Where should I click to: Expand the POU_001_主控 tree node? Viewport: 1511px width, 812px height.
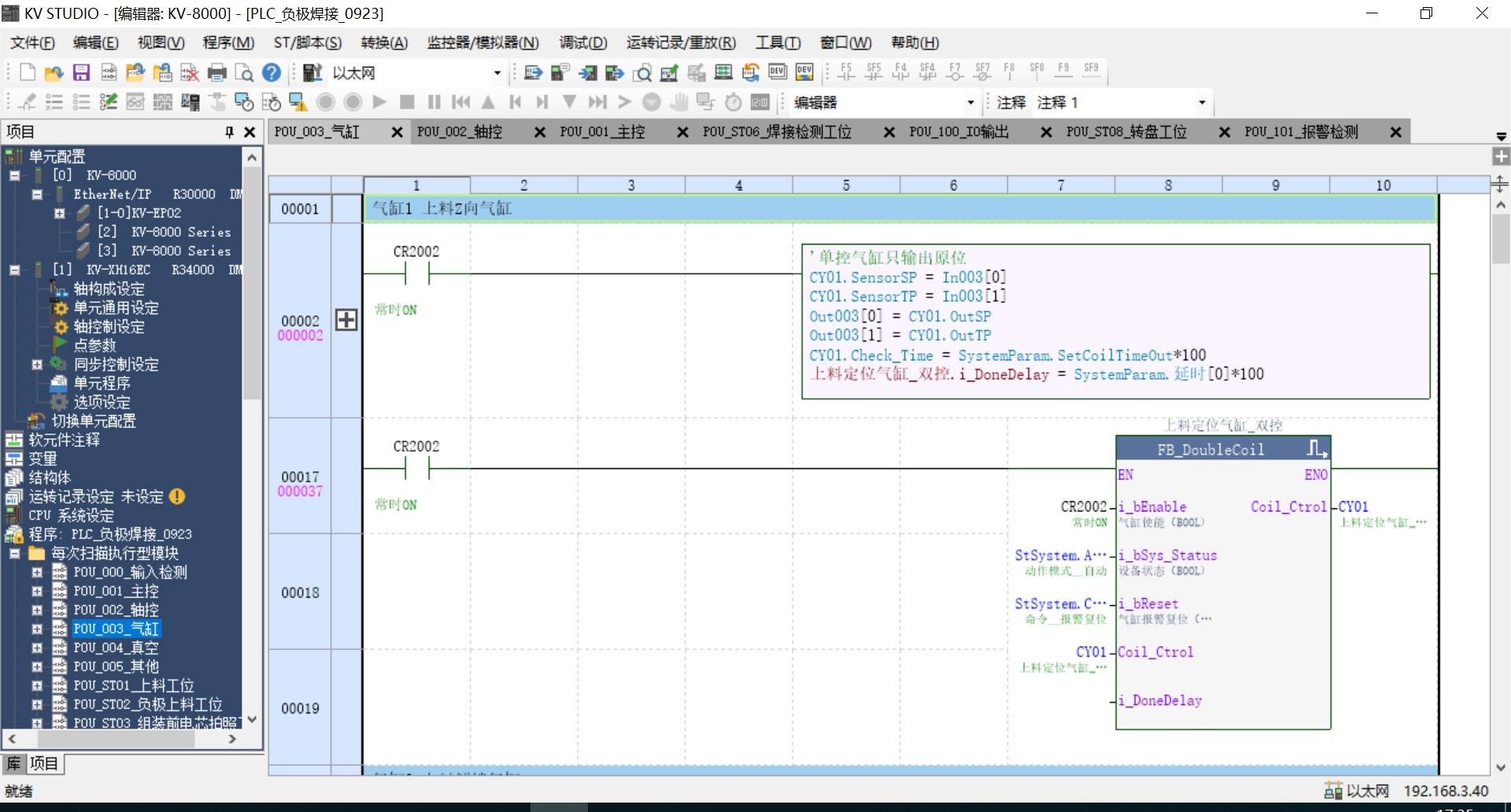click(x=37, y=591)
